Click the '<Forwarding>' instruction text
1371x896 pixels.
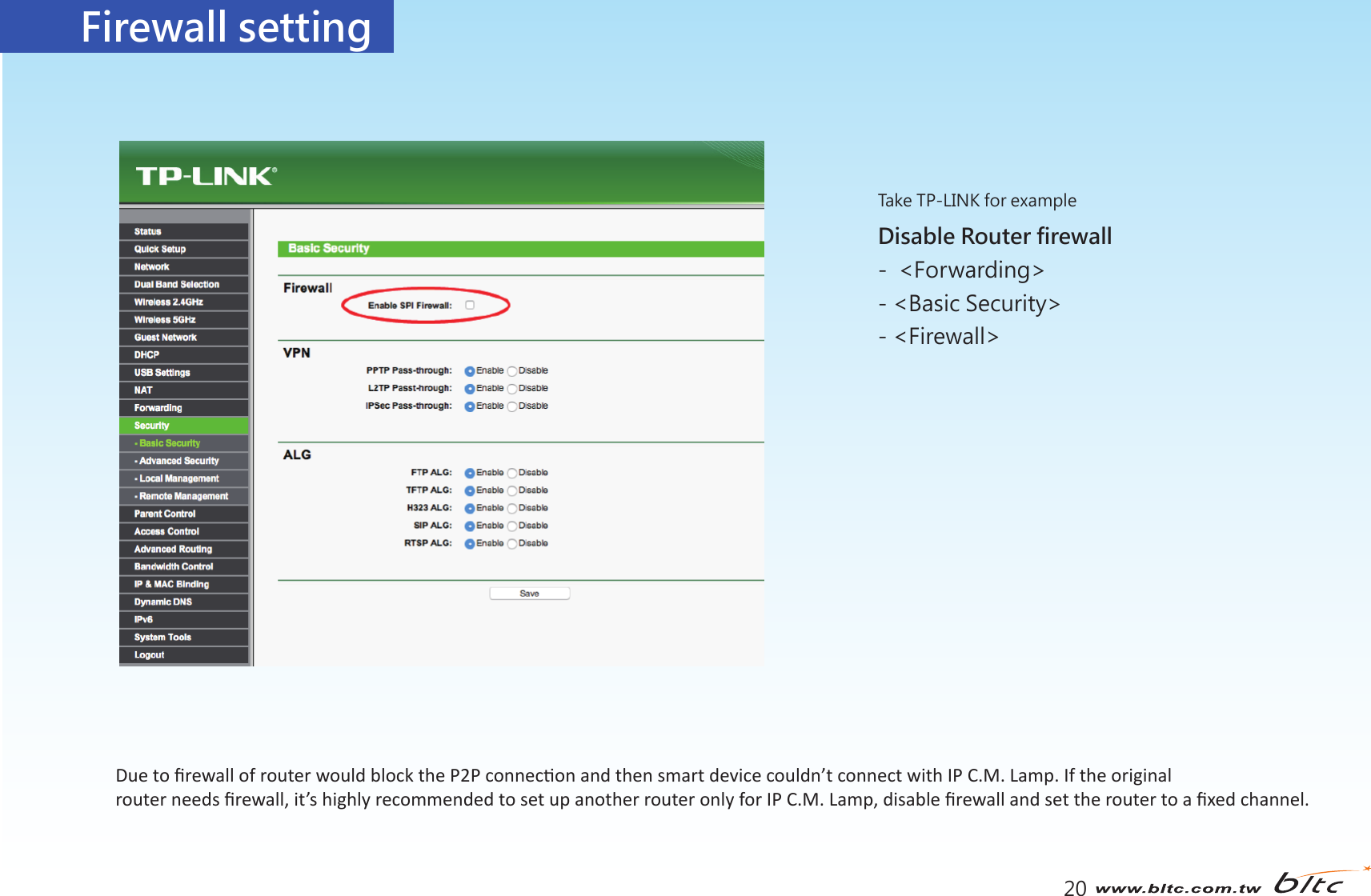click(x=972, y=270)
